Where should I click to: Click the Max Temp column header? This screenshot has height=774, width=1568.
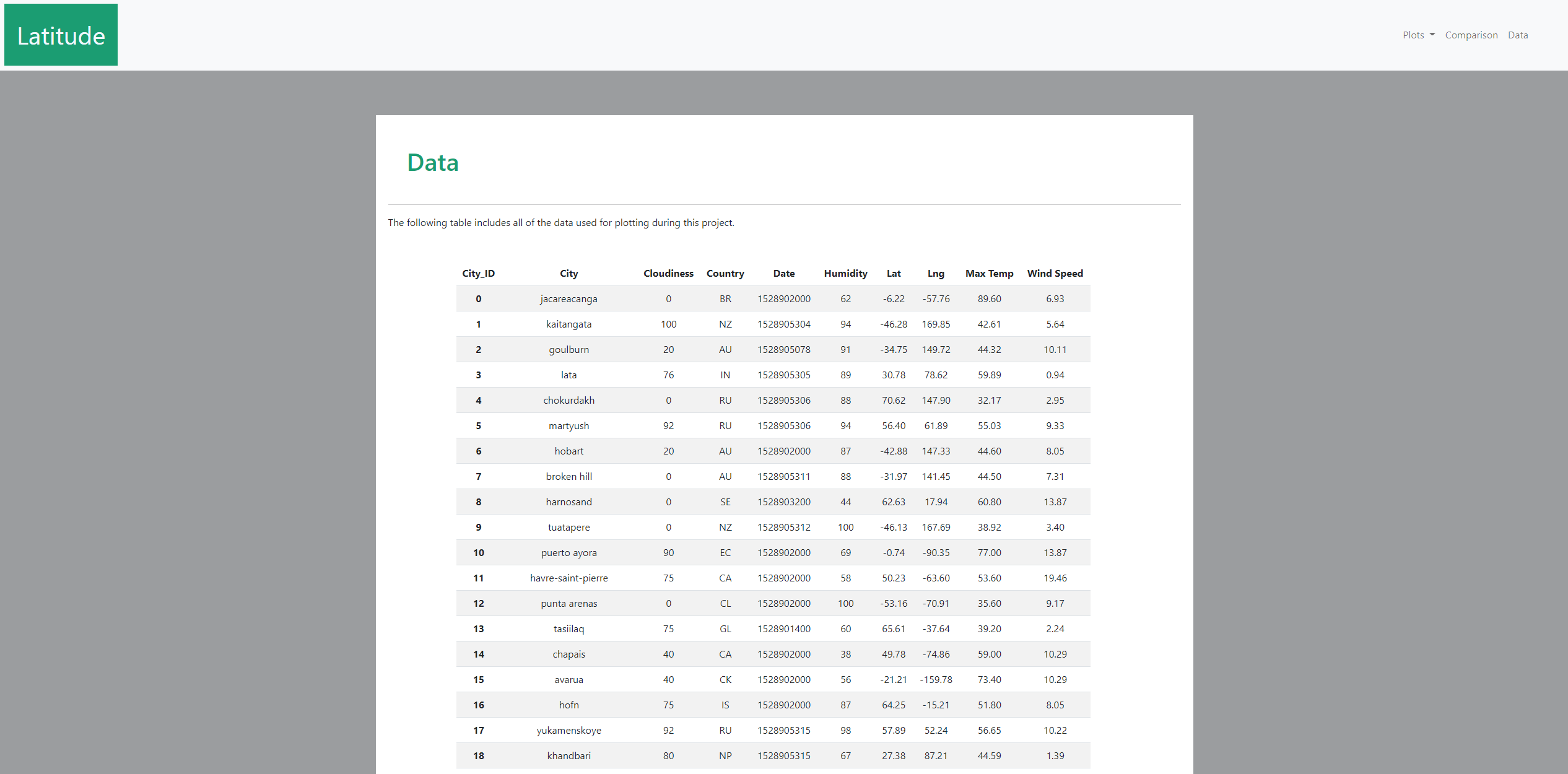click(989, 274)
